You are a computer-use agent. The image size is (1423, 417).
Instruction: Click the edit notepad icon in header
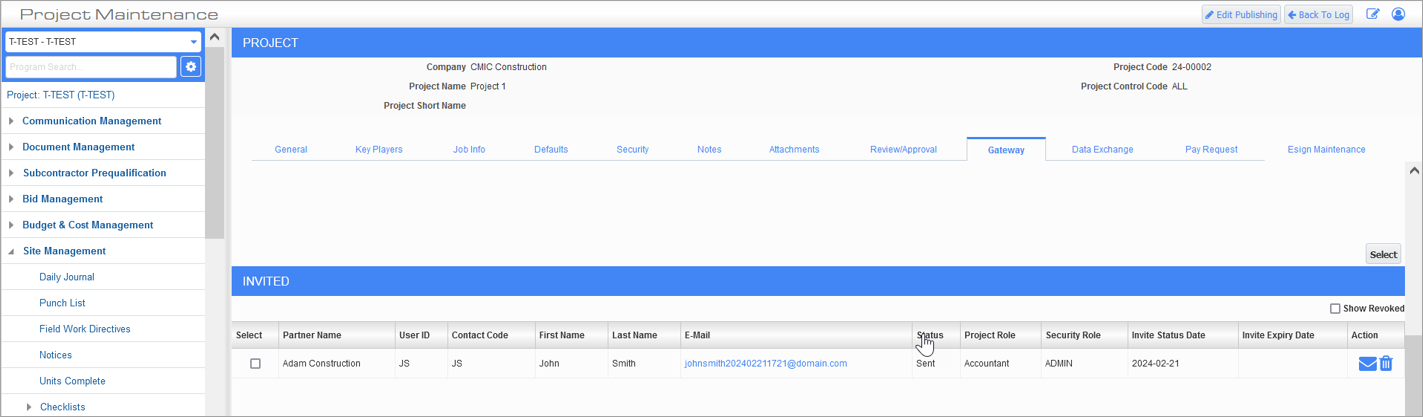[x=1373, y=14]
